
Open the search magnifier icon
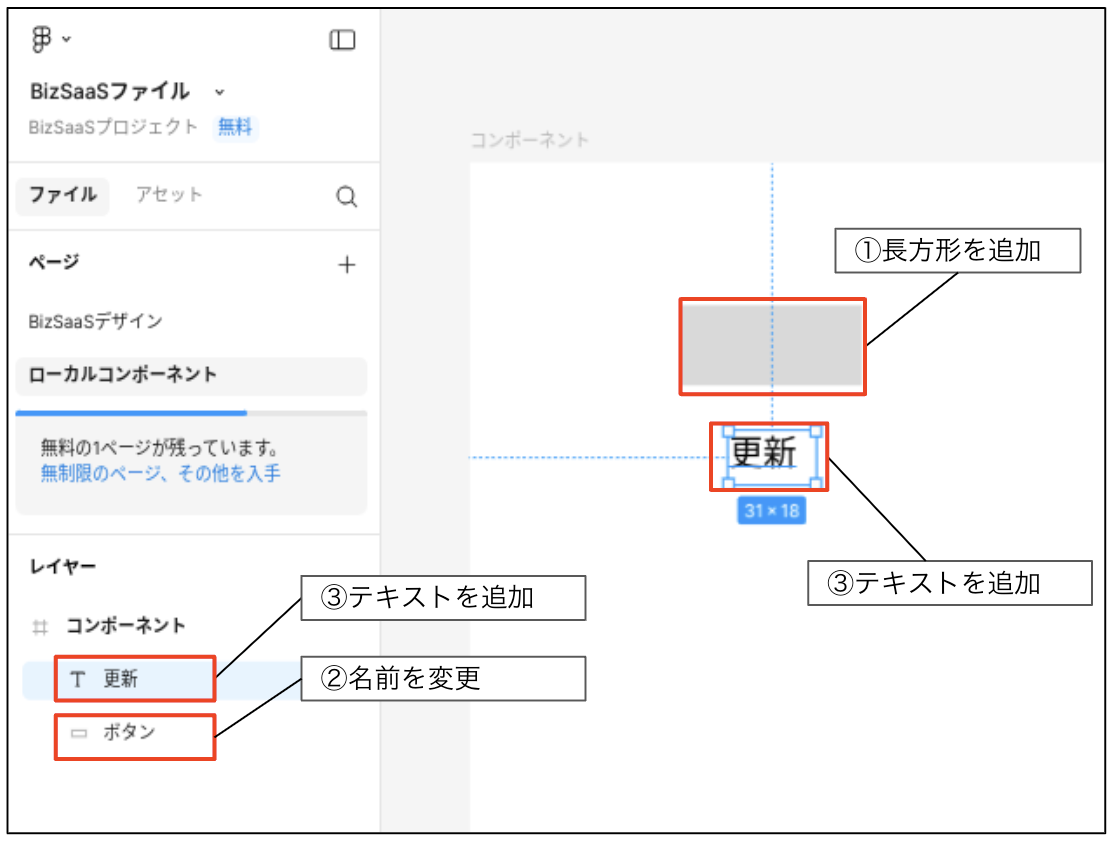[346, 196]
